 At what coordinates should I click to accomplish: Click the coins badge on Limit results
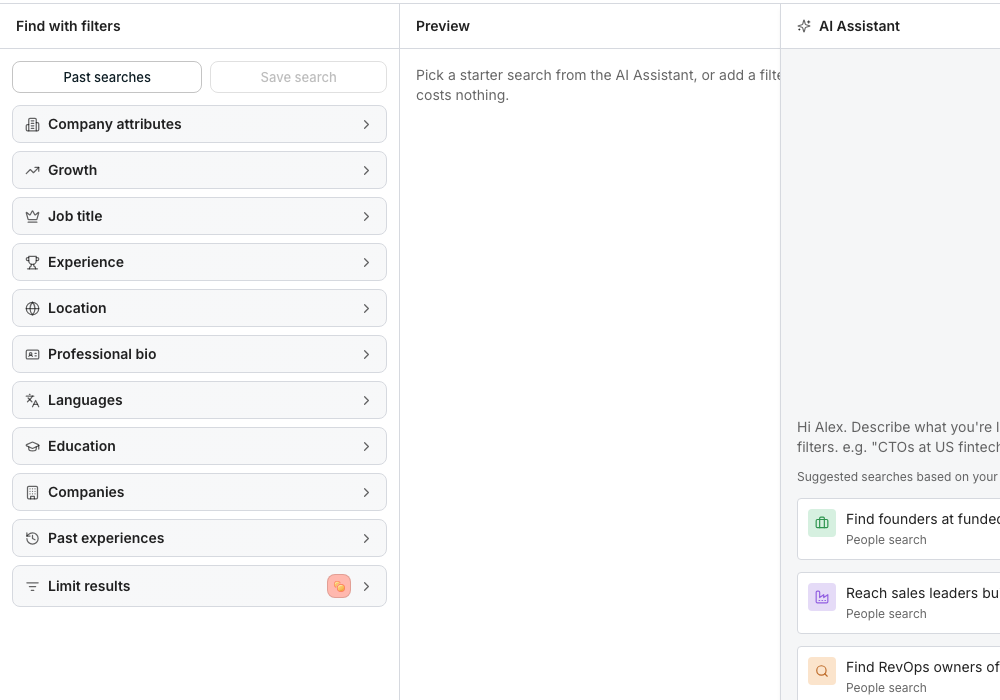point(339,586)
